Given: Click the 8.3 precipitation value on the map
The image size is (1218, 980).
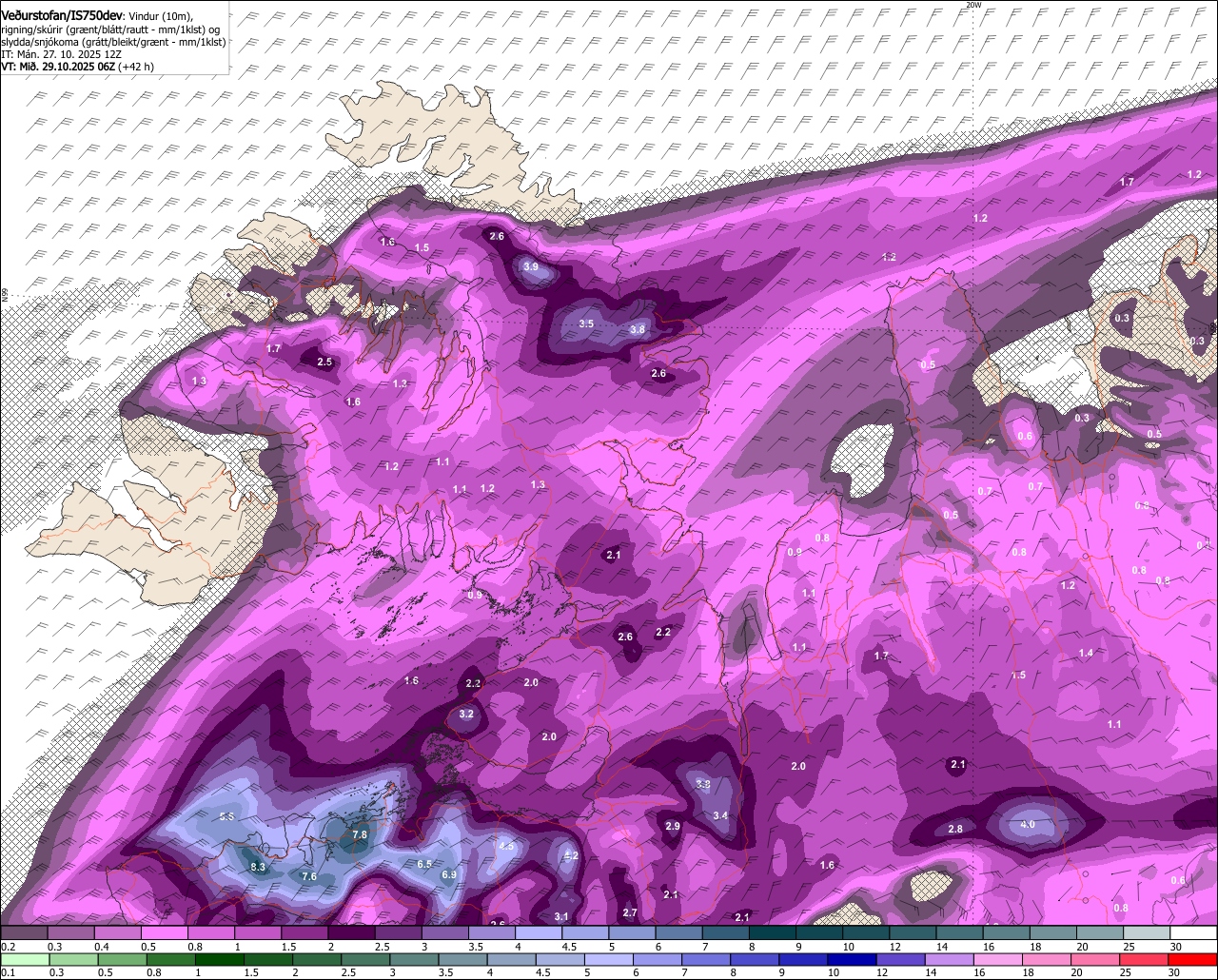Looking at the screenshot, I should coord(258,868).
